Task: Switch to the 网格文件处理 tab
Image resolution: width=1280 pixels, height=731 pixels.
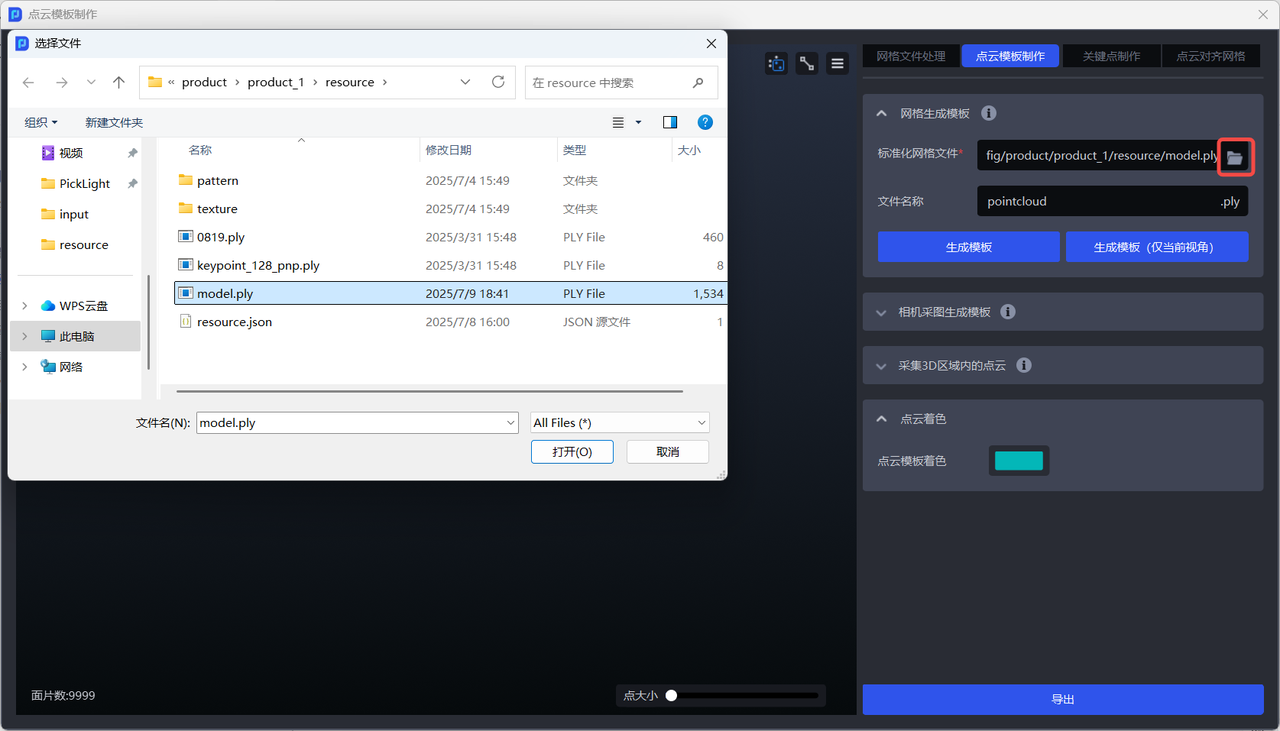Action: click(x=910, y=56)
